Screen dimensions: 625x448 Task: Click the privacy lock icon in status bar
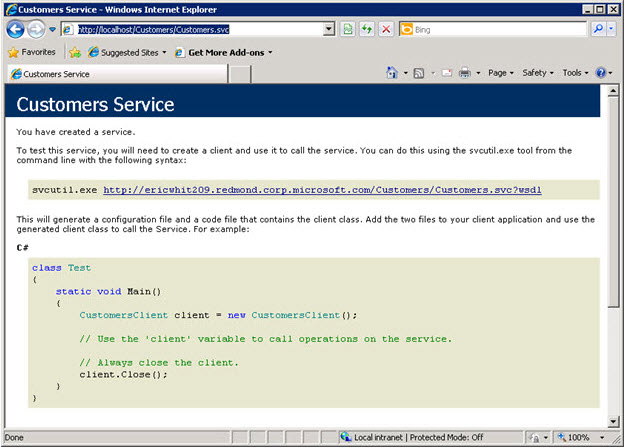click(534, 438)
